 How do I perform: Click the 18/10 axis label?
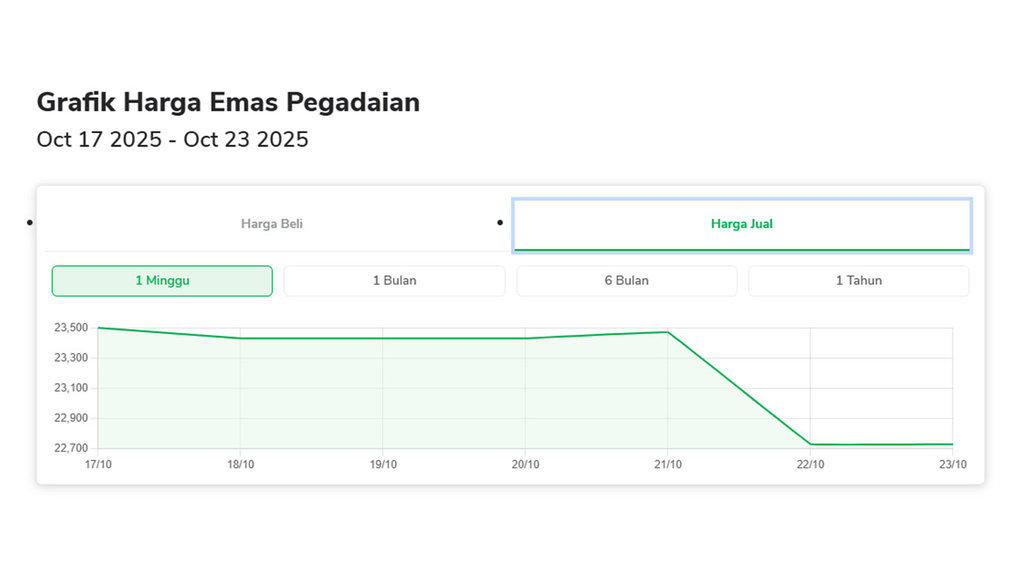(240, 464)
